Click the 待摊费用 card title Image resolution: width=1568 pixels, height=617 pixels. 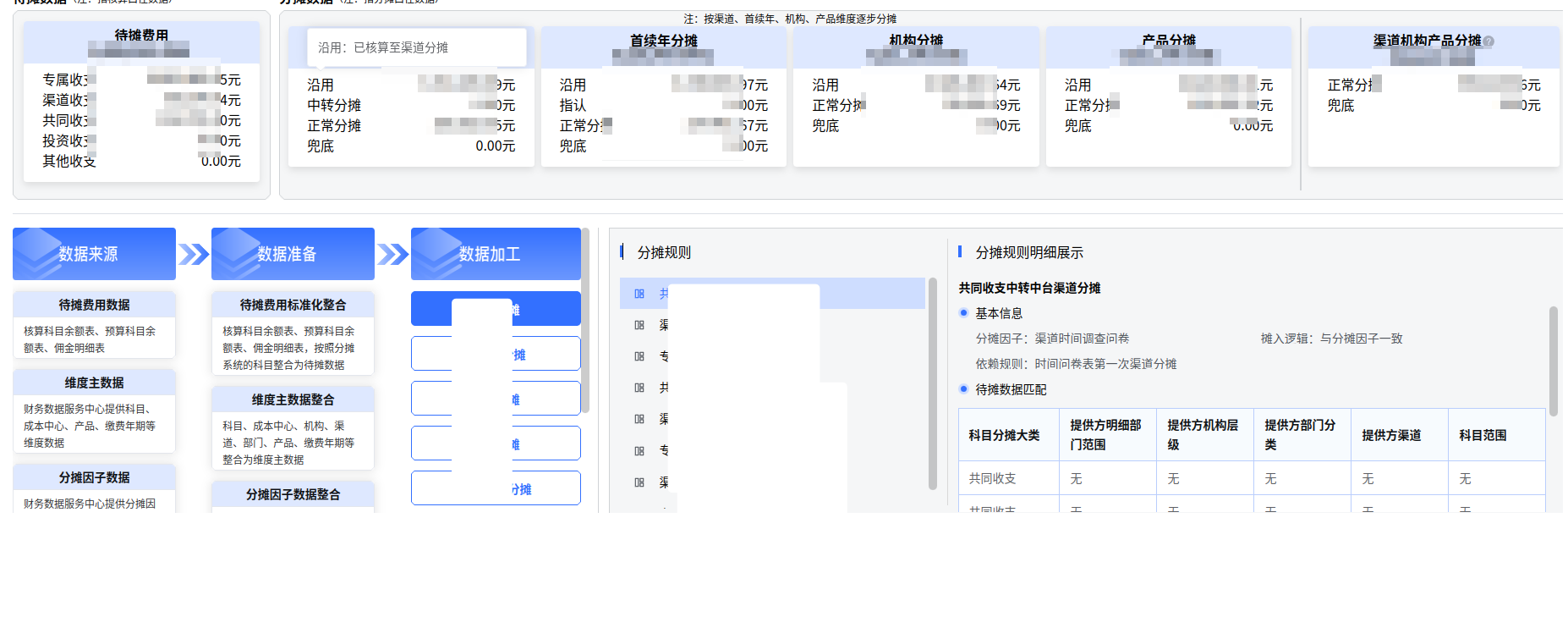[141, 36]
